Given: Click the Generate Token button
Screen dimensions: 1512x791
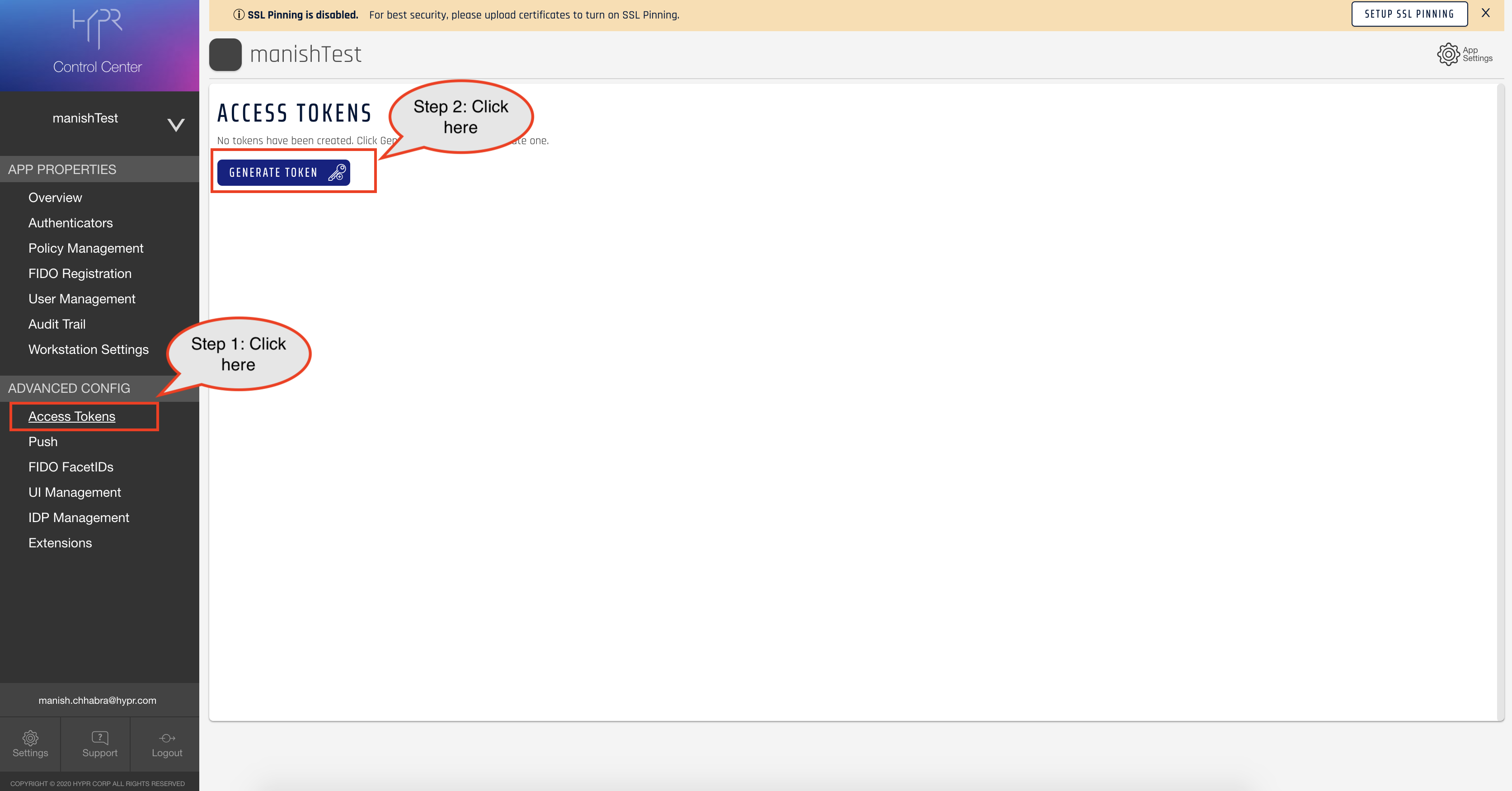Looking at the screenshot, I should click(x=273, y=173).
